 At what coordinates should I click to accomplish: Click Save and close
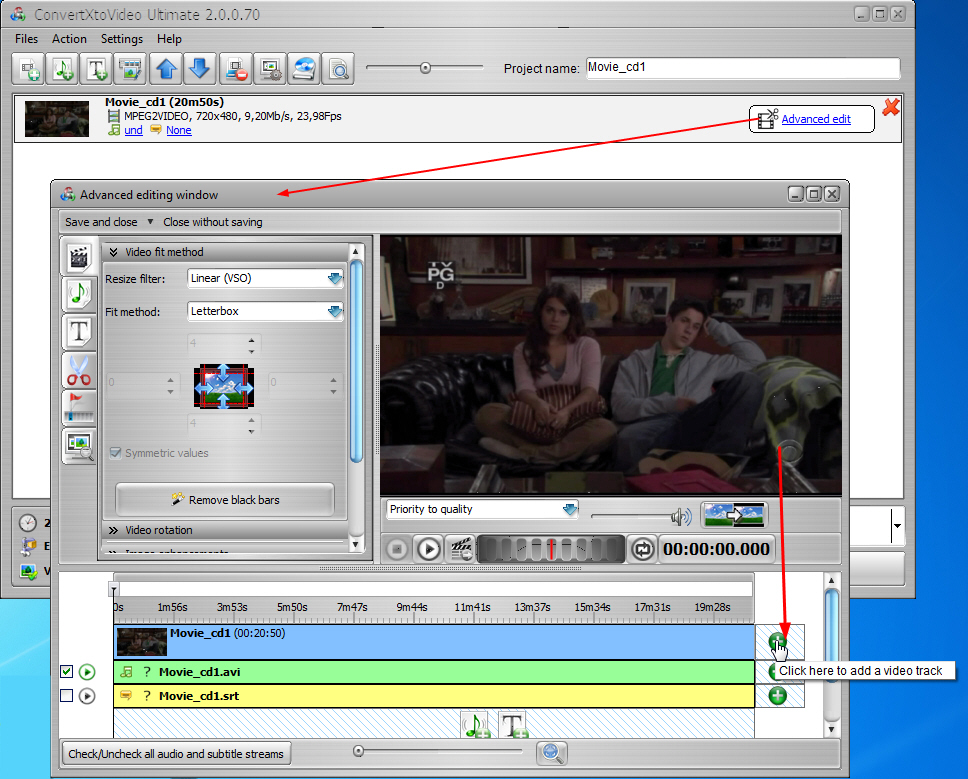tap(101, 222)
